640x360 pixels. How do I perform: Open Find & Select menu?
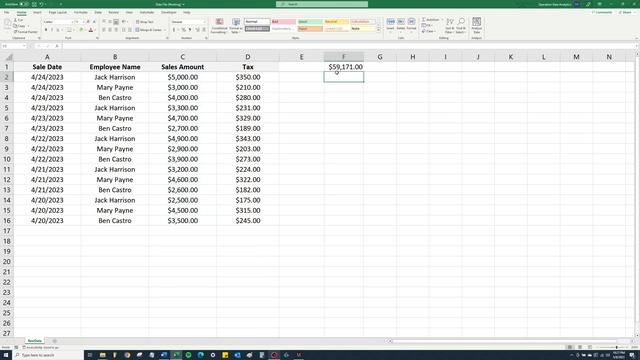(461, 26)
